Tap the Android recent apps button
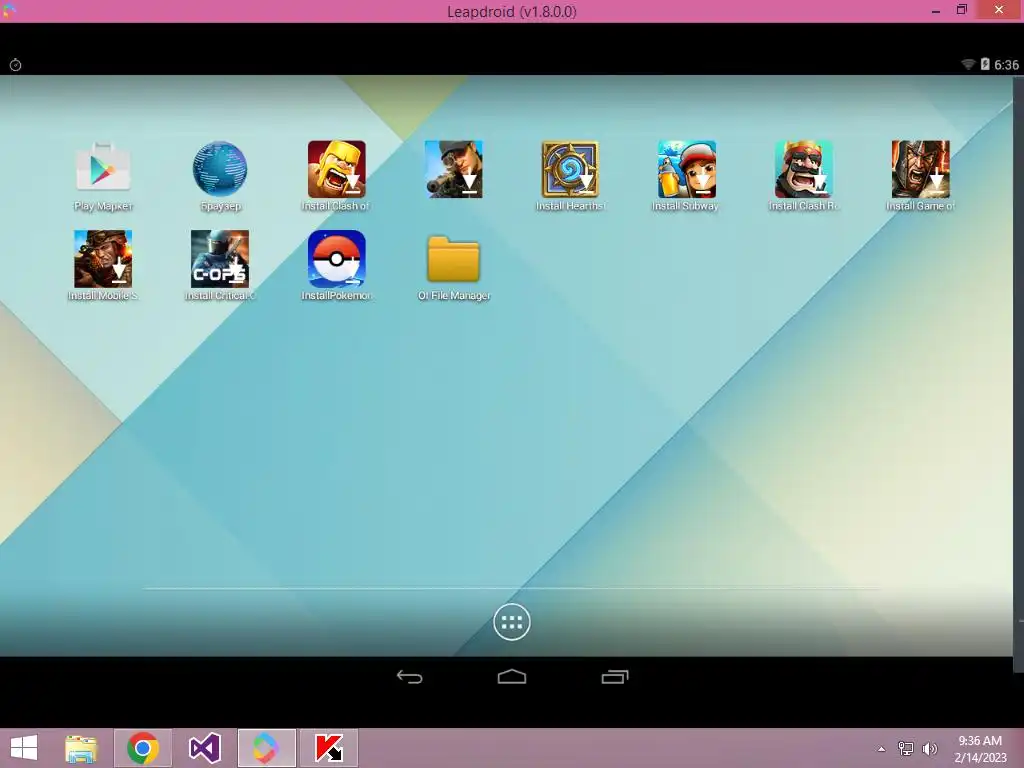This screenshot has height=768, width=1024. pos(615,677)
